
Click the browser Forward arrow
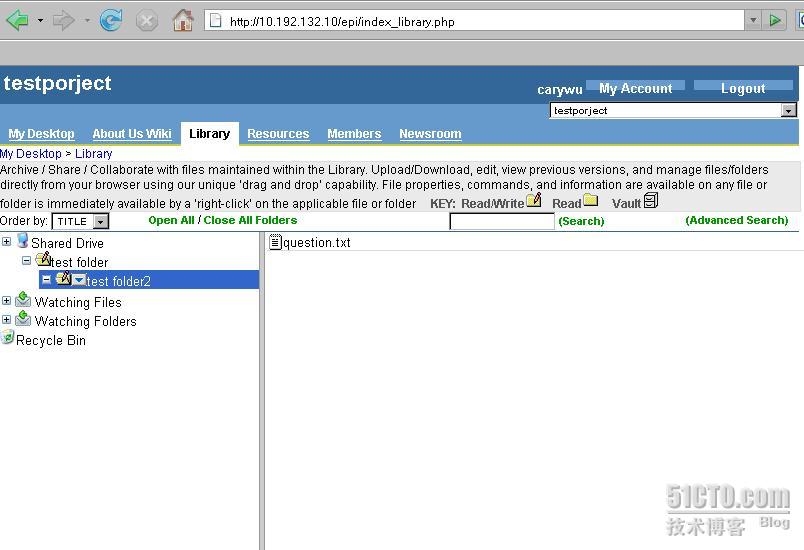pyautogui.click(x=64, y=21)
